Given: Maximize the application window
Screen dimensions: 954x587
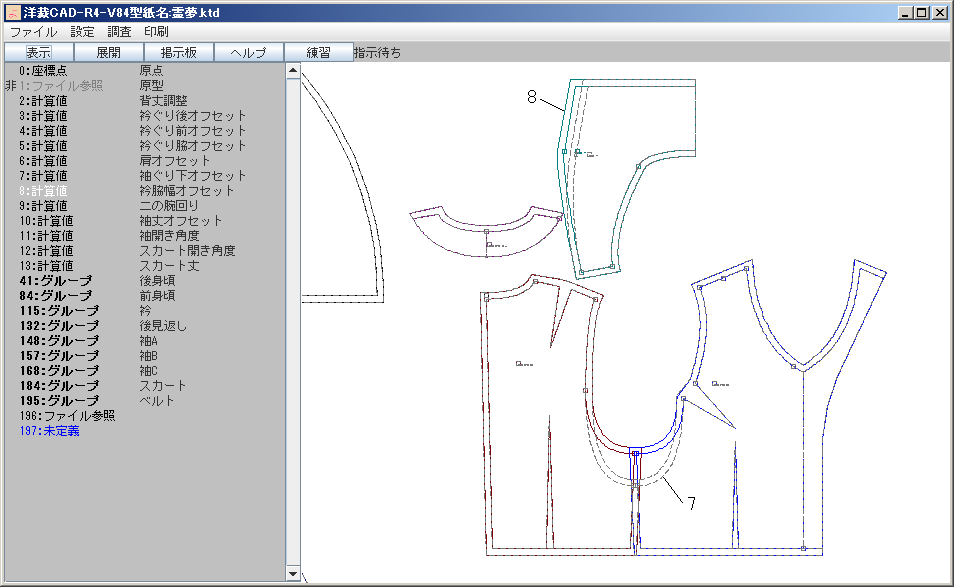Looking at the screenshot, I should point(923,13).
